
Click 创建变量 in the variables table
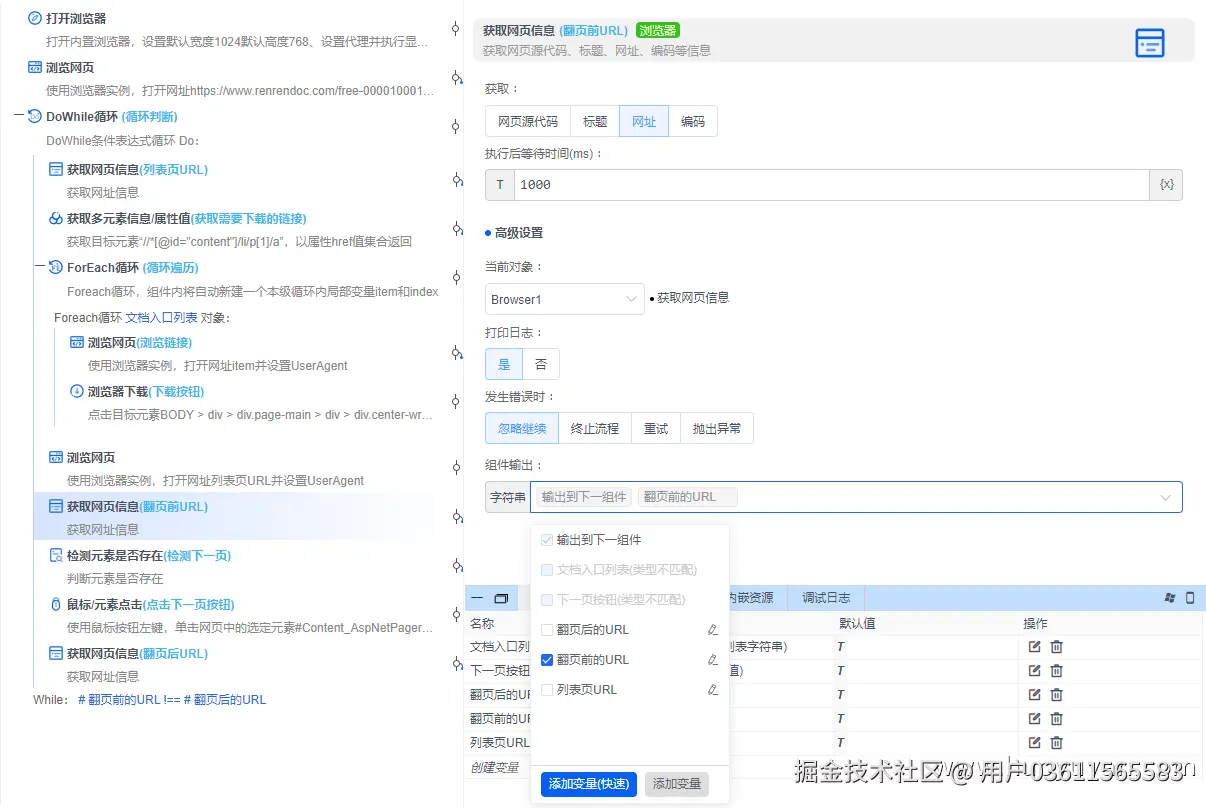495,767
